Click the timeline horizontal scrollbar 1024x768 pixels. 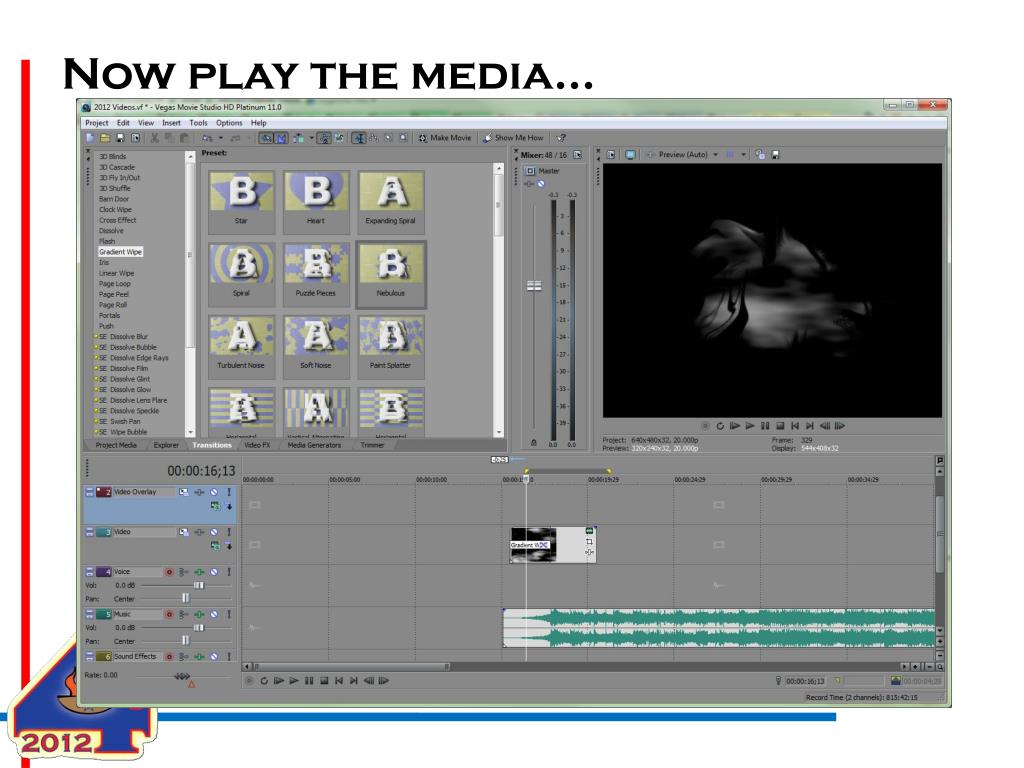(351, 667)
